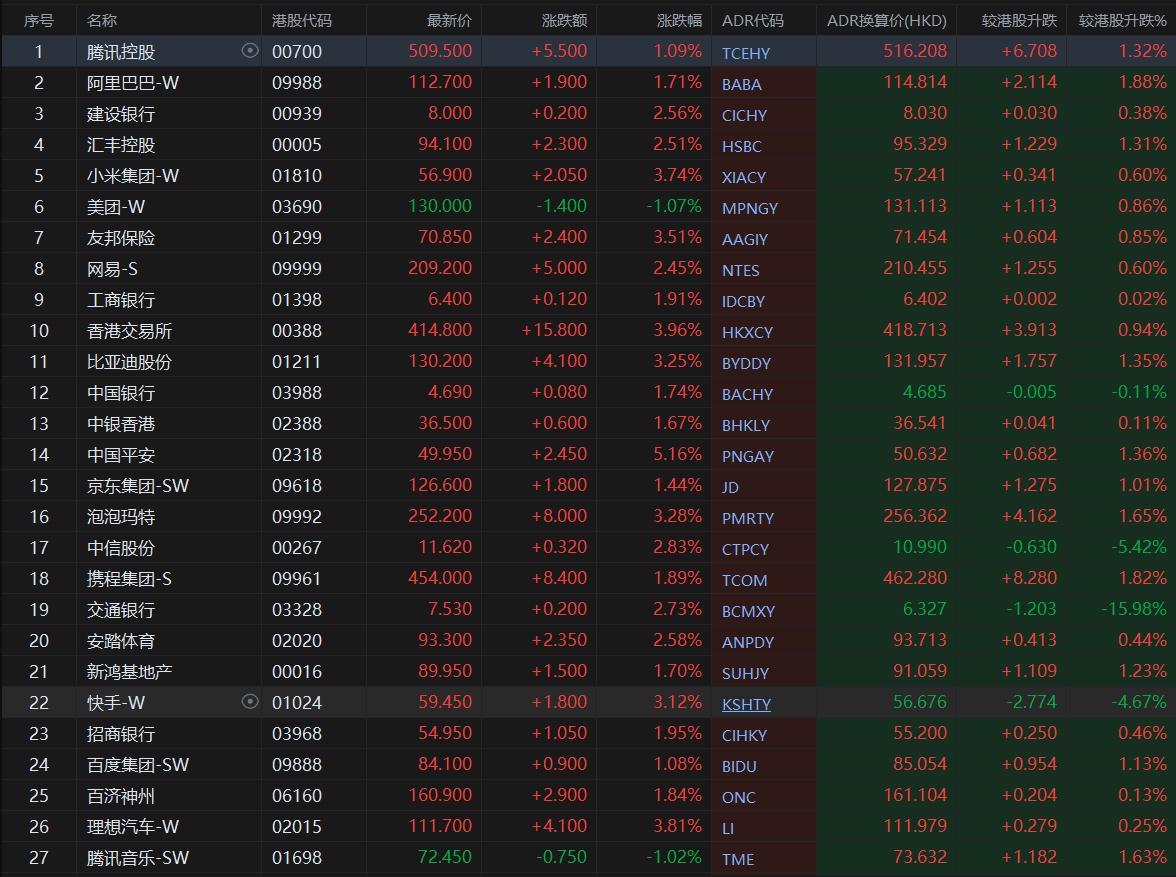Screen dimensions: 1176x877
Task: Click stock code 03690 for 美团-W
Action: click(x=297, y=207)
